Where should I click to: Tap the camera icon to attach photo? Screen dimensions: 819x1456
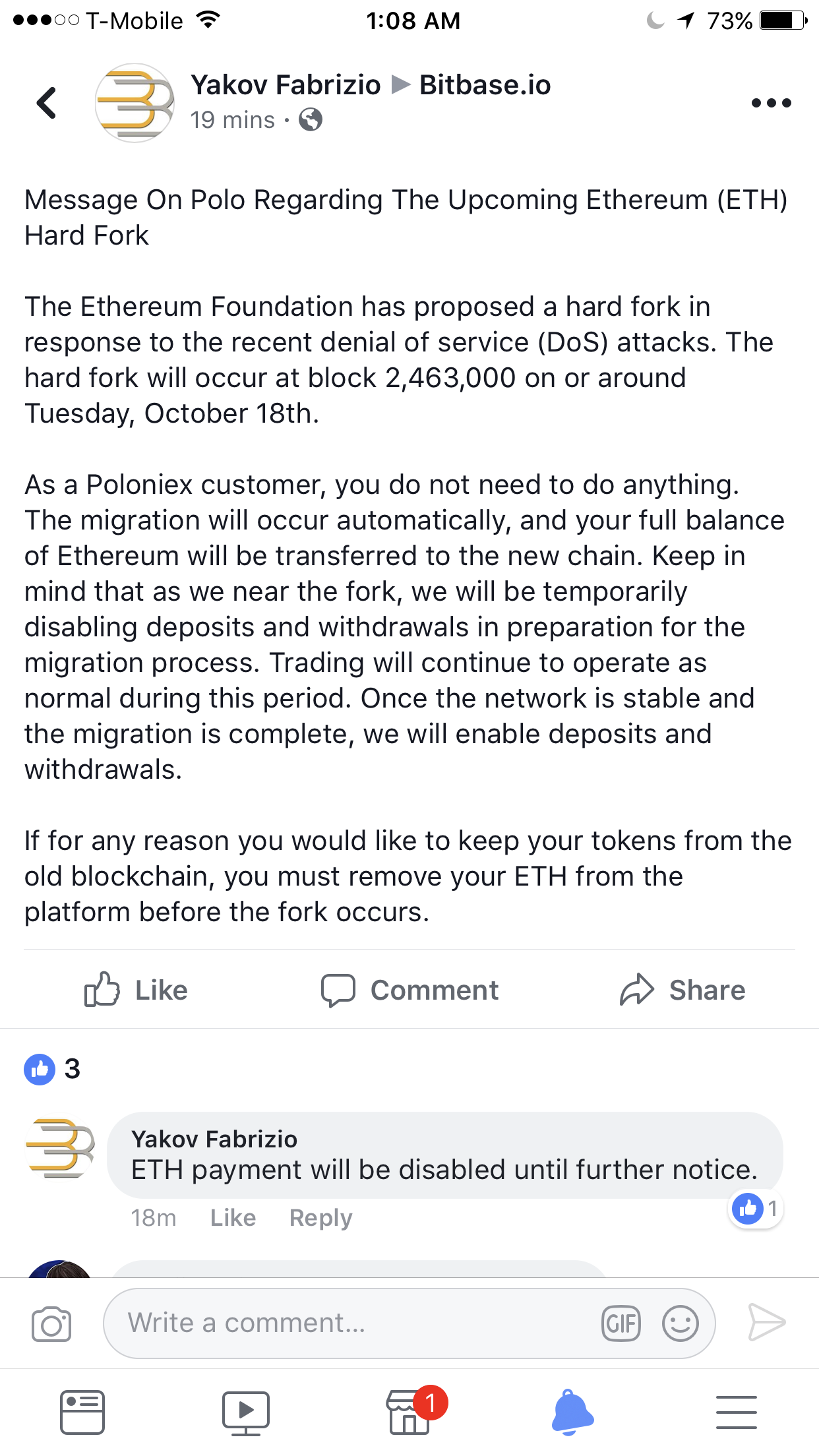coord(51,1323)
